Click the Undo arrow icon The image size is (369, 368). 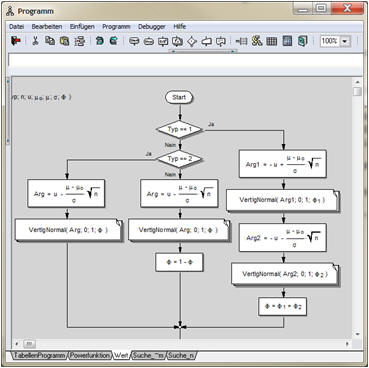(100, 41)
